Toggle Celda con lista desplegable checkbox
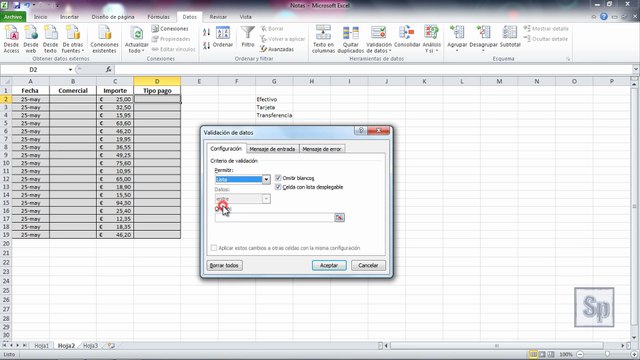Viewport: 640px width, 360px height. pyautogui.click(x=278, y=187)
